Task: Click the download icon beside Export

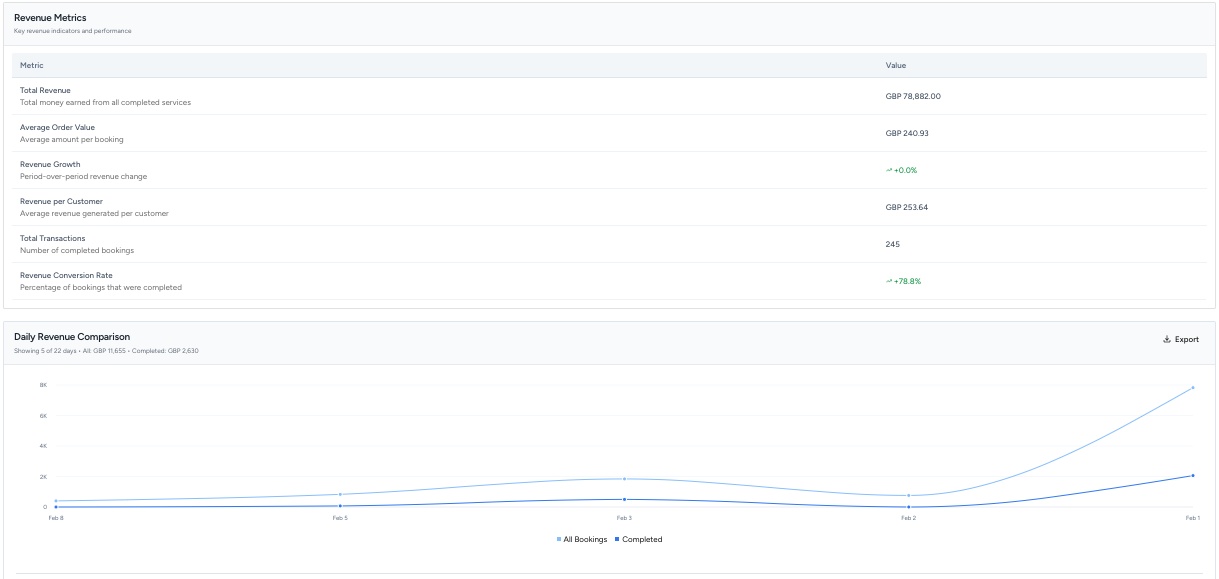Action: tap(1167, 339)
